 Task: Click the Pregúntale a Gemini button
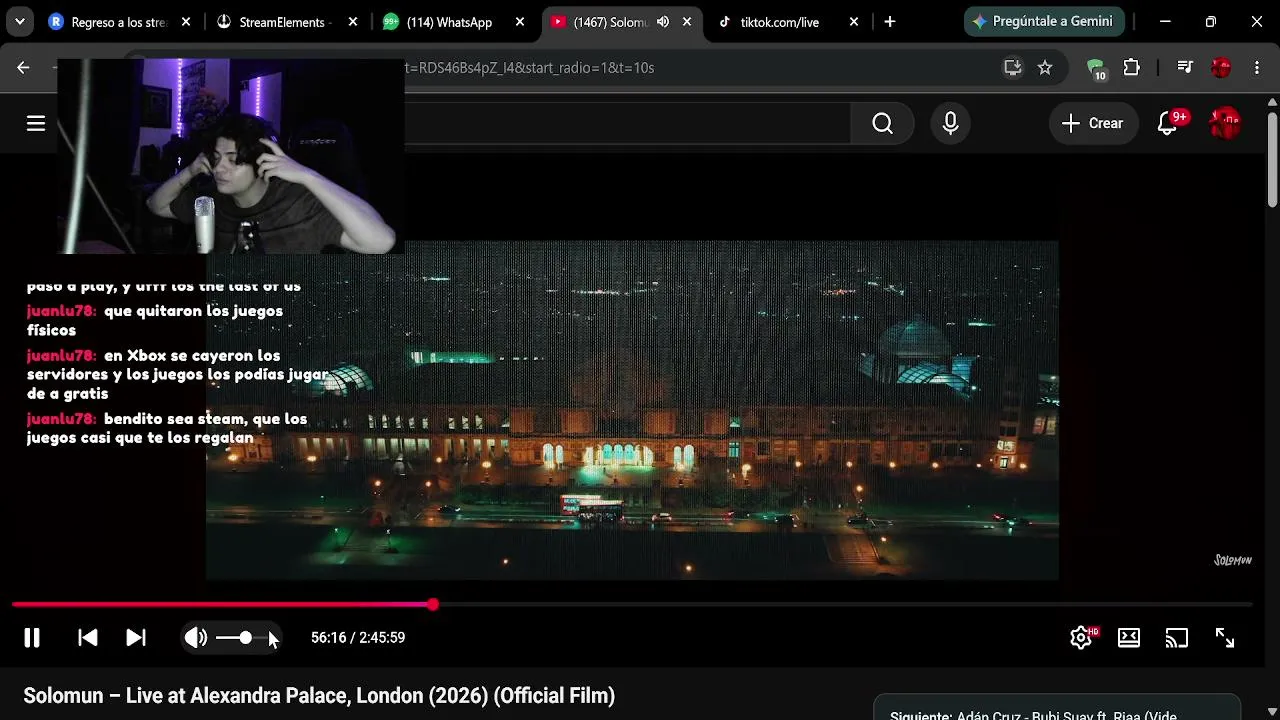click(x=1044, y=22)
